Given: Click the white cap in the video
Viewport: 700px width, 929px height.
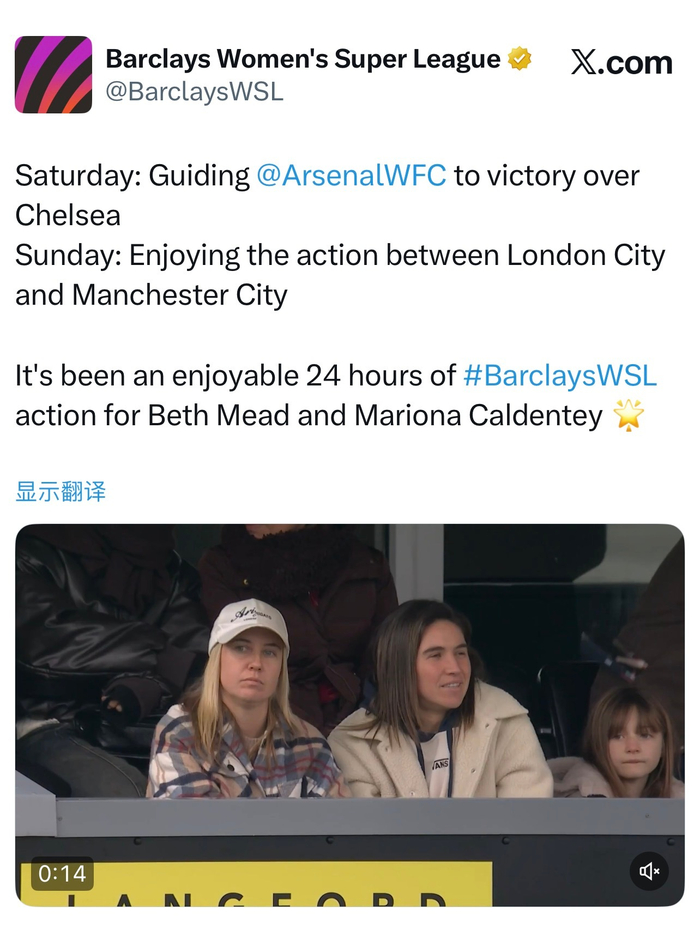Looking at the screenshot, I should (248, 625).
